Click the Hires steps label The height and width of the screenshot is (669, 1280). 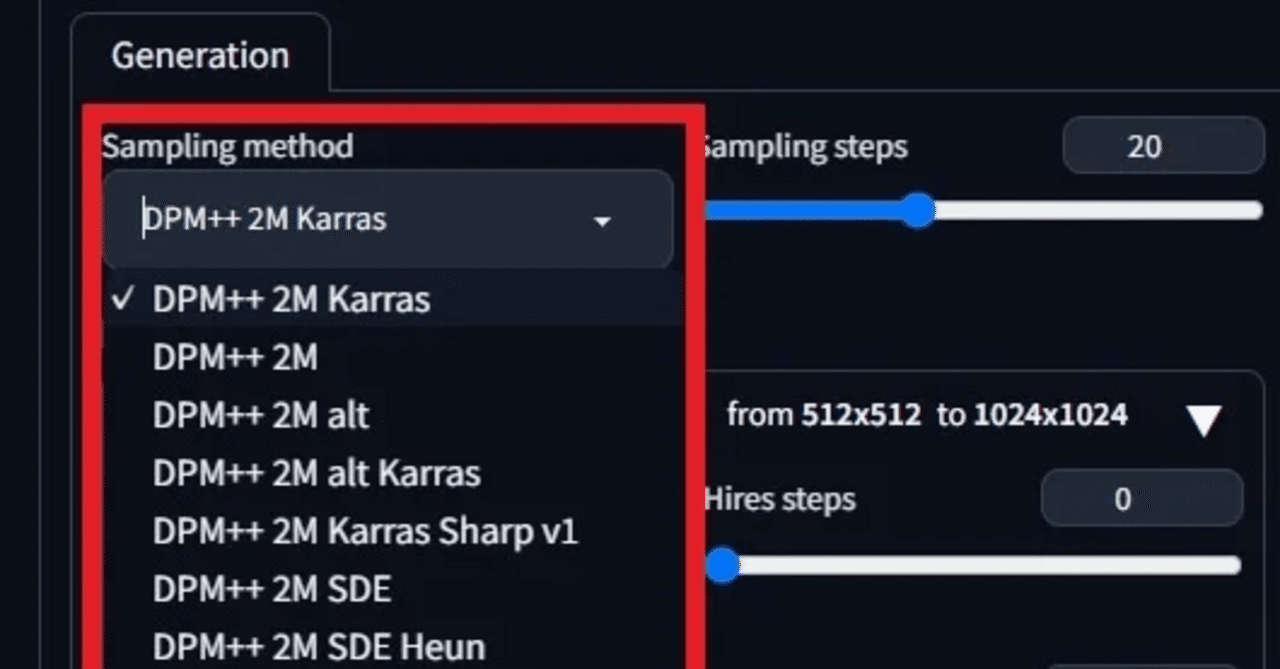[780, 498]
